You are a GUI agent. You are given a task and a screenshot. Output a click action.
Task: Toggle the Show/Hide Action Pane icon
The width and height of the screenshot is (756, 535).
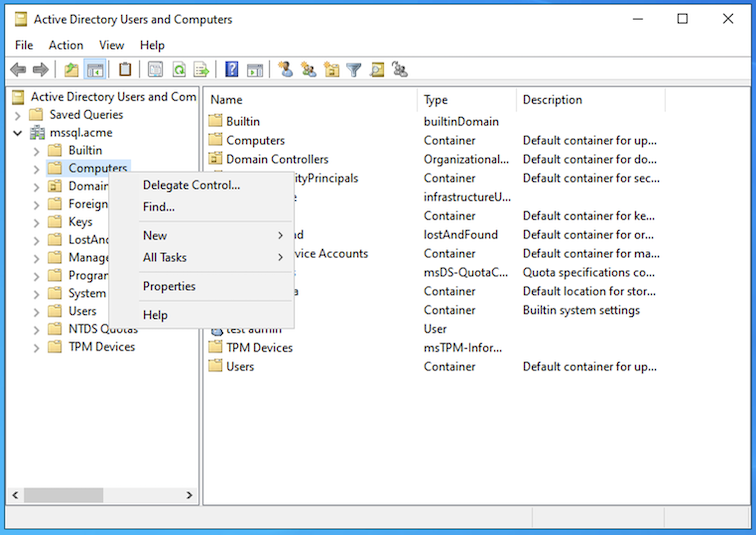click(x=255, y=70)
